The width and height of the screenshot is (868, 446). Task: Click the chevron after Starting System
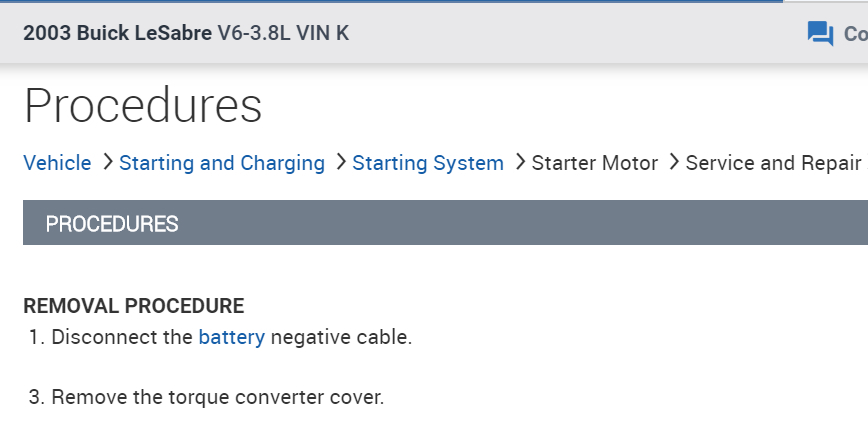pyautogui.click(x=519, y=162)
